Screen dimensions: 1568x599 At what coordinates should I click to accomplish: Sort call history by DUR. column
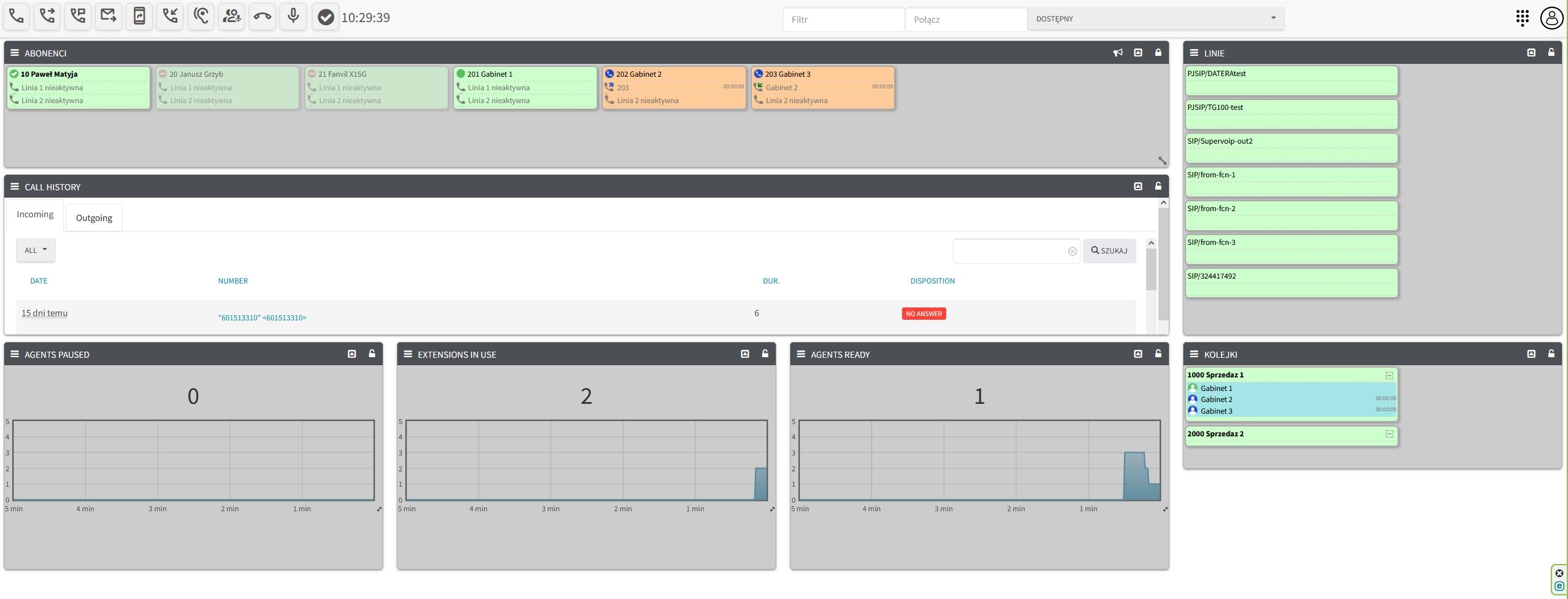click(771, 281)
